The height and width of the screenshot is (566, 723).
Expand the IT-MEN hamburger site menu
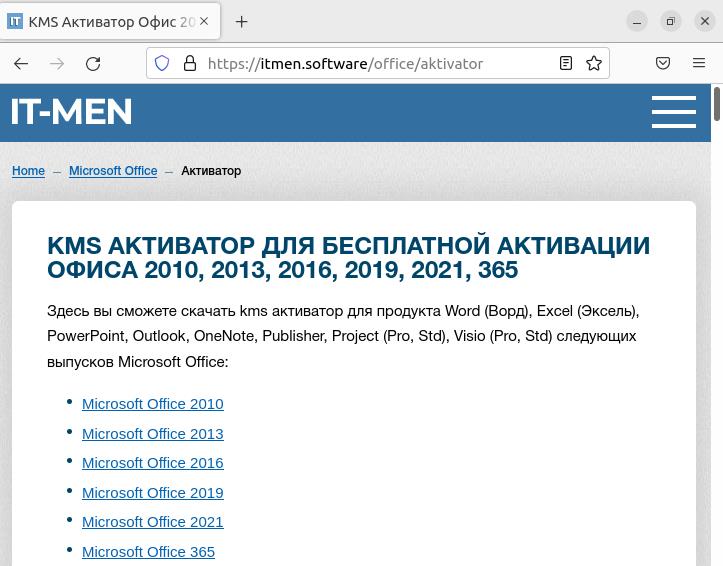[x=673, y=112]
